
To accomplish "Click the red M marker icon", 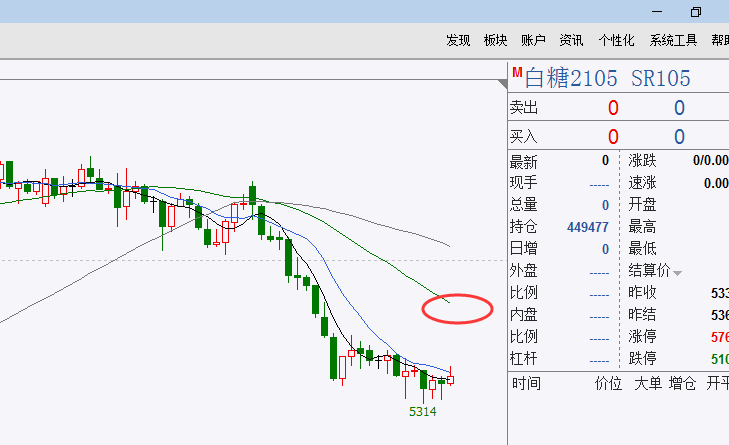I will click(517, 72).
